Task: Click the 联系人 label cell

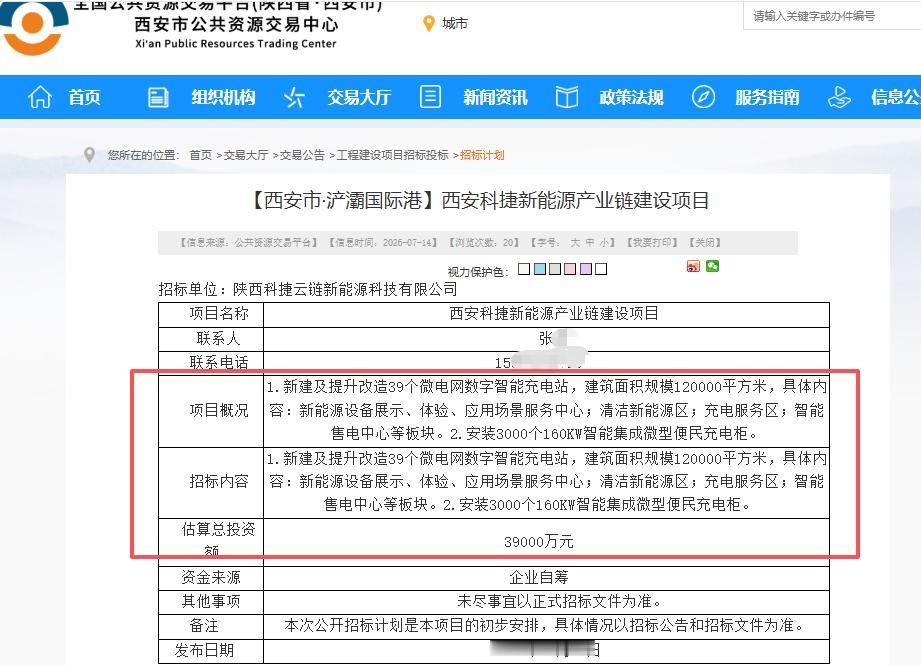Action: coord(211,339)
